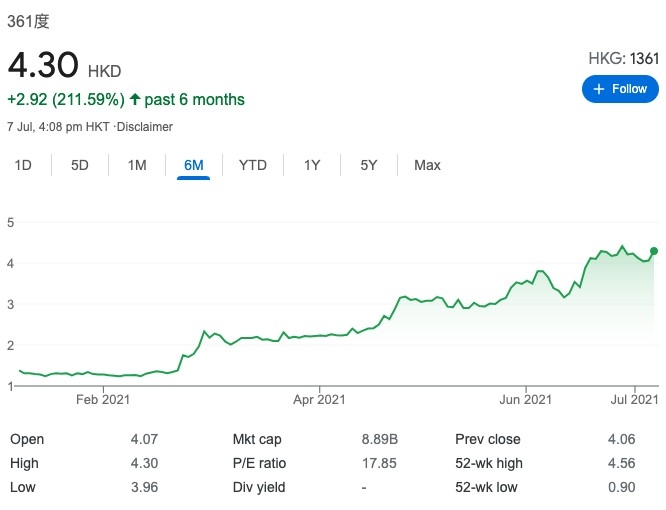Click the Mkt cap value 8.89B

[379, 439]
